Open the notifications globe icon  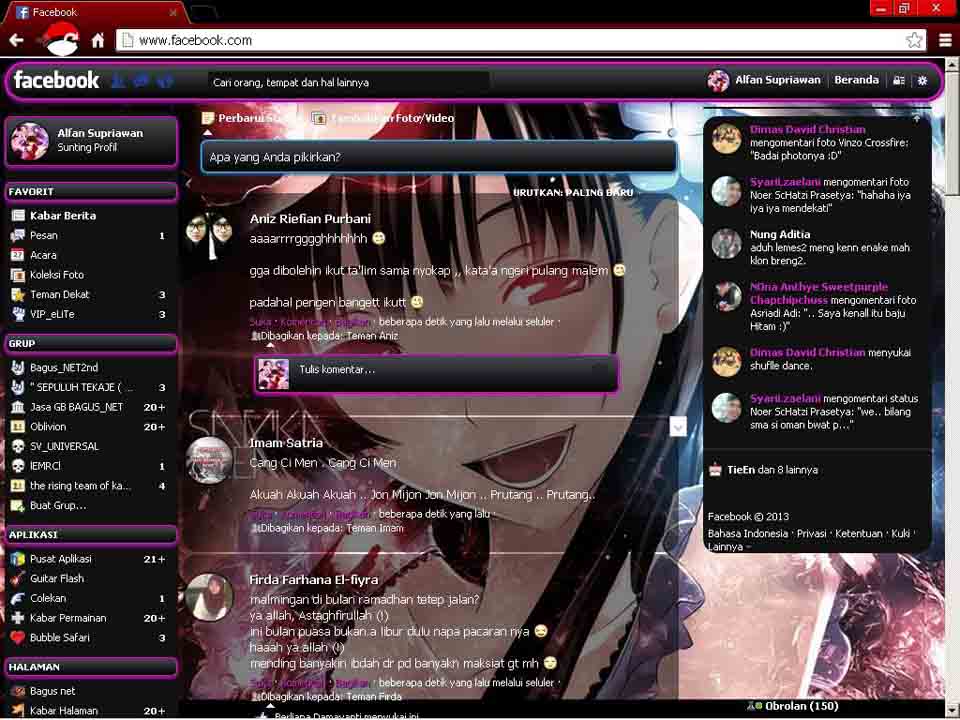[165, 80]
